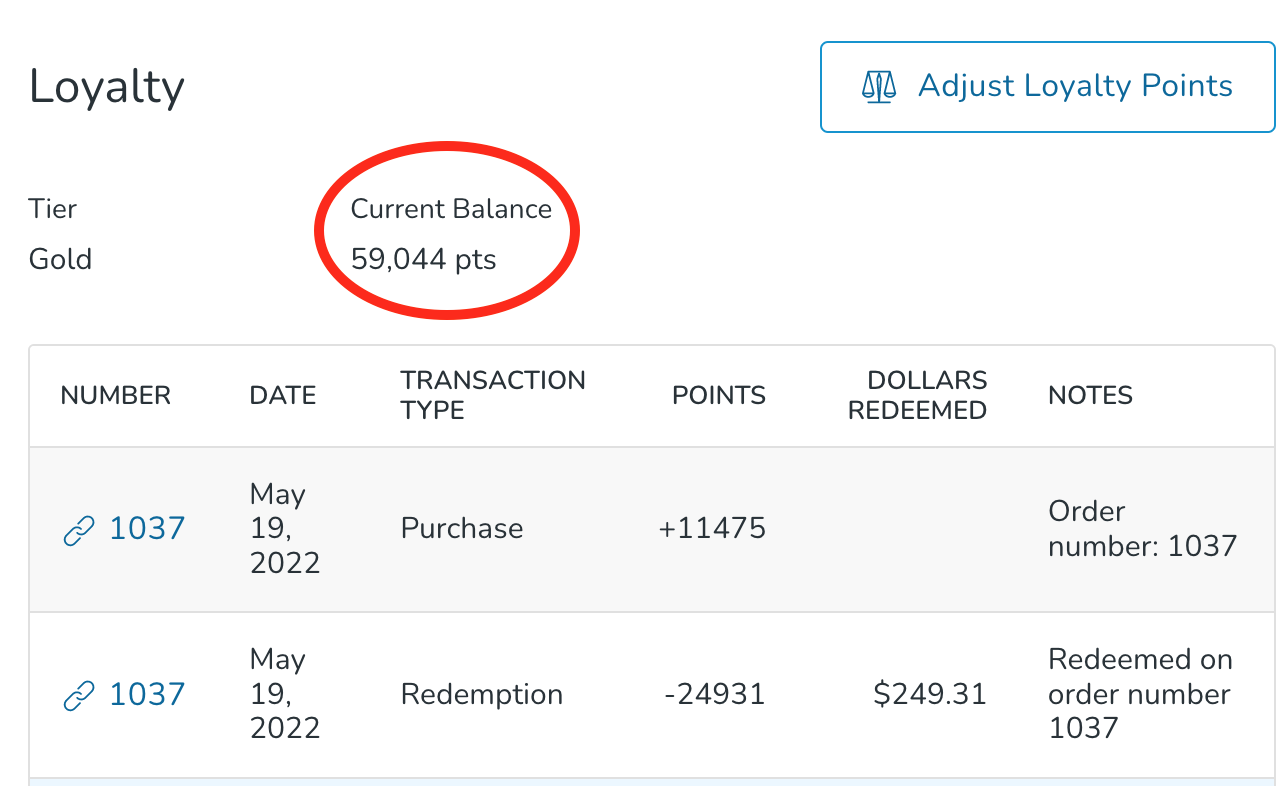Image resolution: width=1288 pixels, height=786 pixels.
Task: Select the Current Balance value 59,044 pts
Action: coord(424,258)
